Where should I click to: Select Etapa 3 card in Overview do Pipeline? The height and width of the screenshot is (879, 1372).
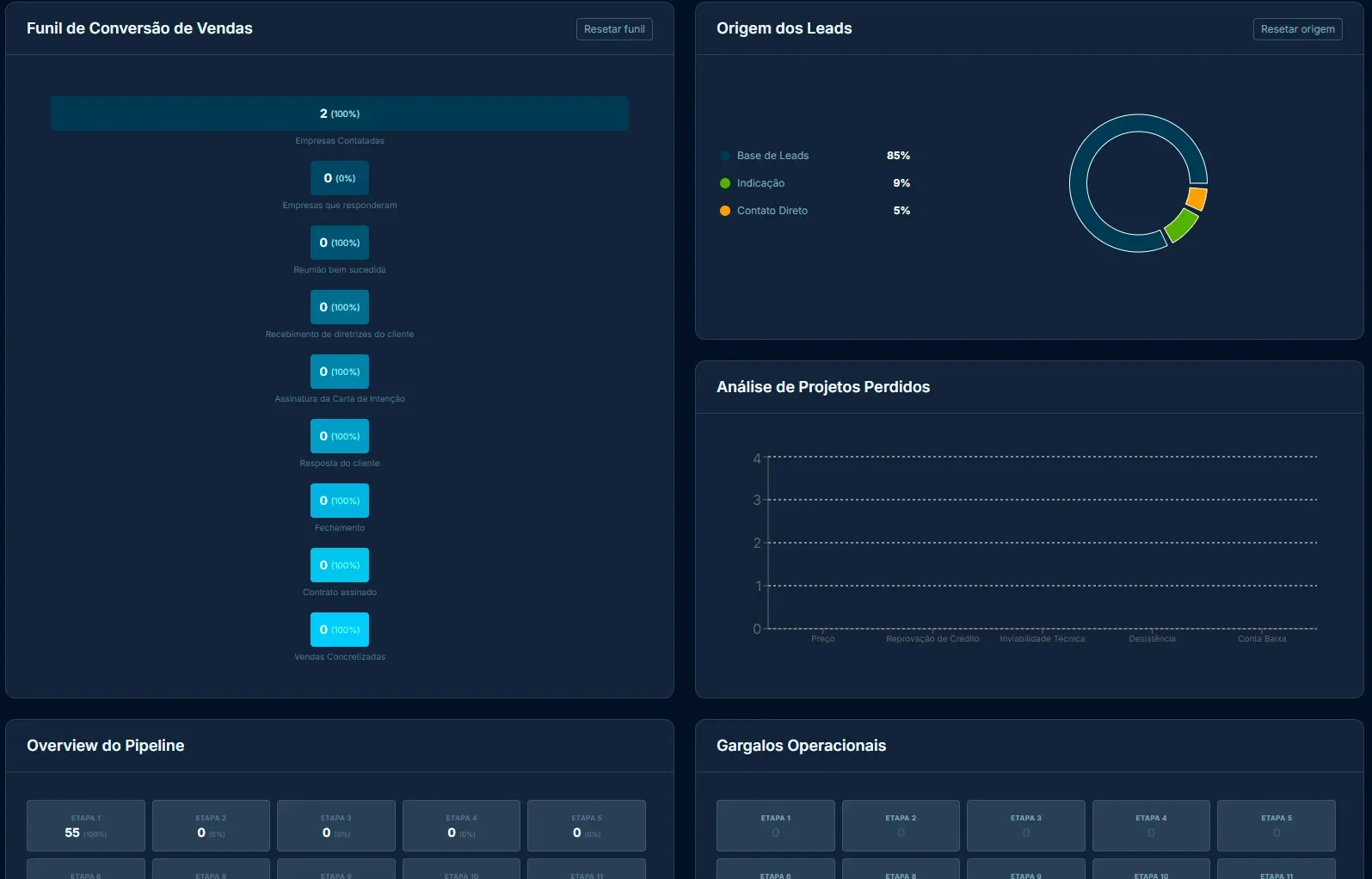pyautogui.click(x=336, y=826)
